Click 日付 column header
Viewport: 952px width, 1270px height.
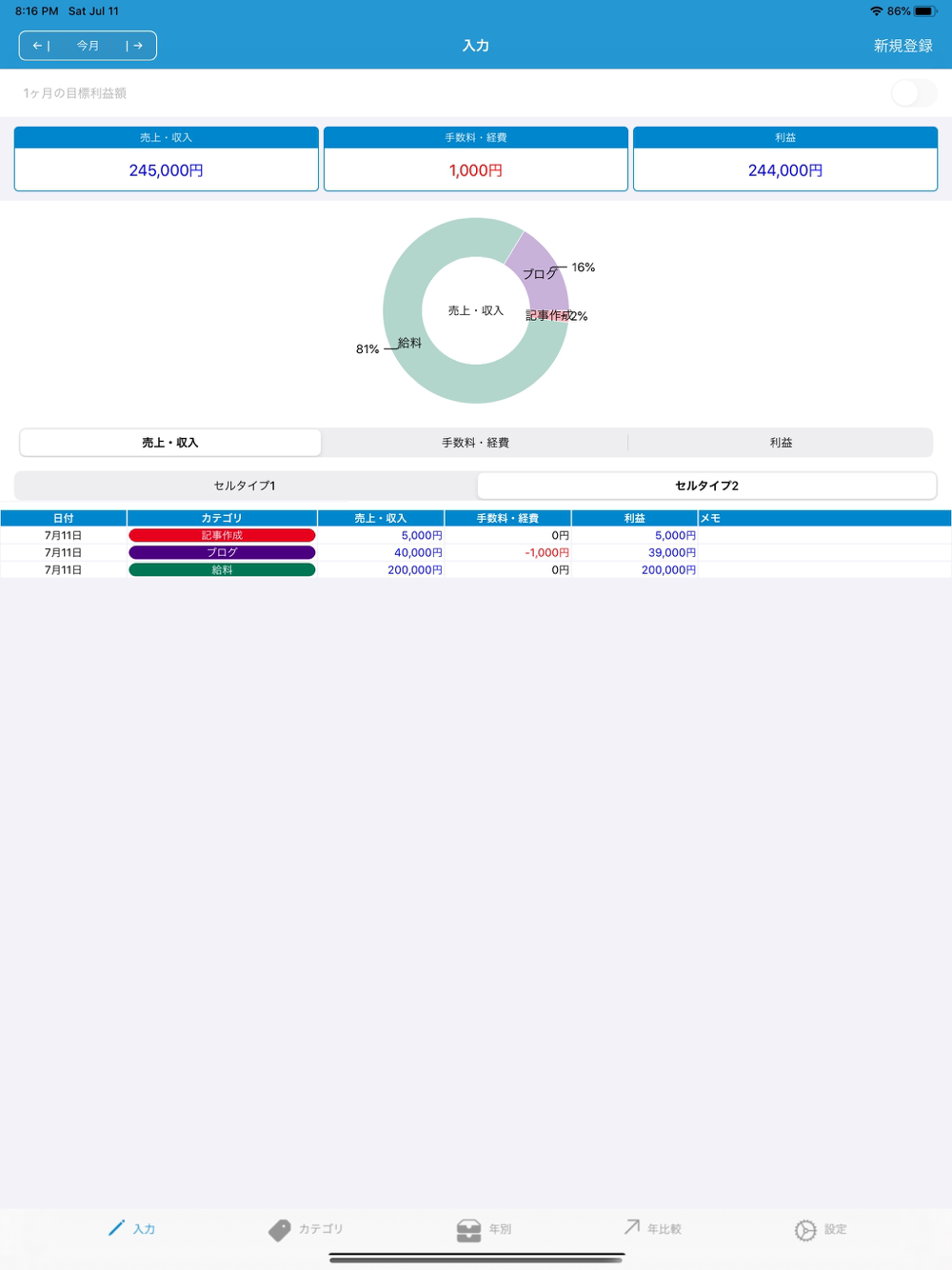(64, 519)
